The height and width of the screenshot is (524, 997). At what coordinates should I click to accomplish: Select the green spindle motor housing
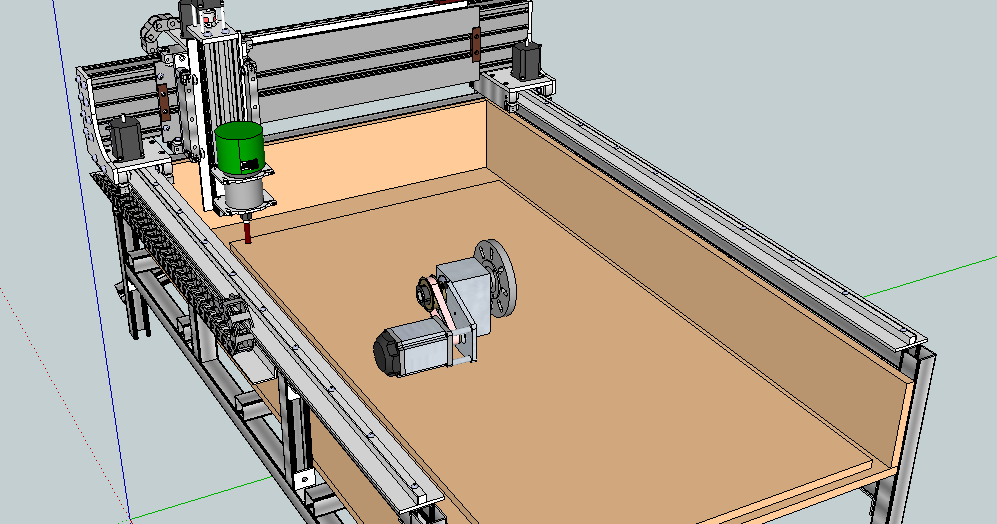pos(238,146)
